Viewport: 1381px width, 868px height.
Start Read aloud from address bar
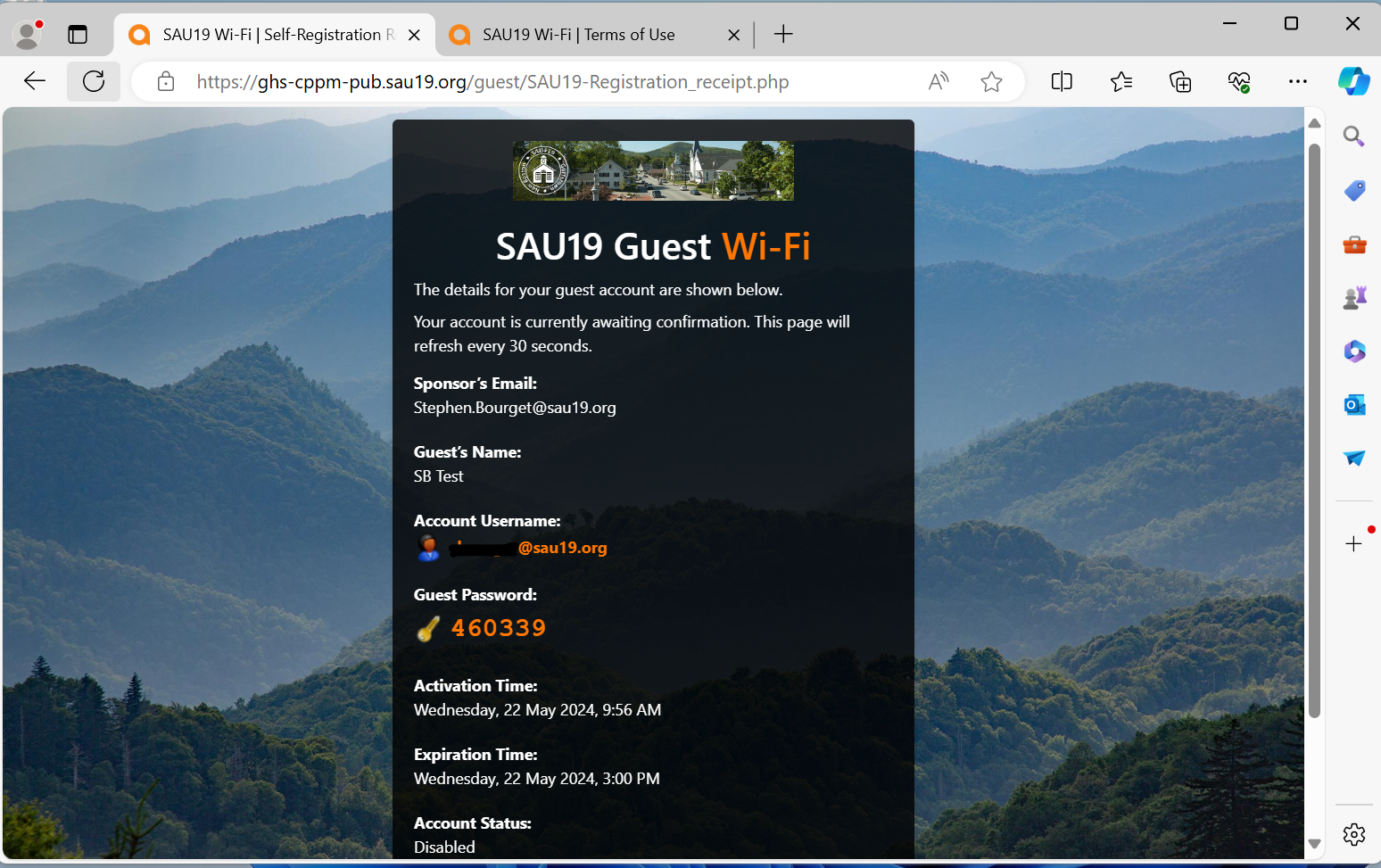[x=939, y=82]
